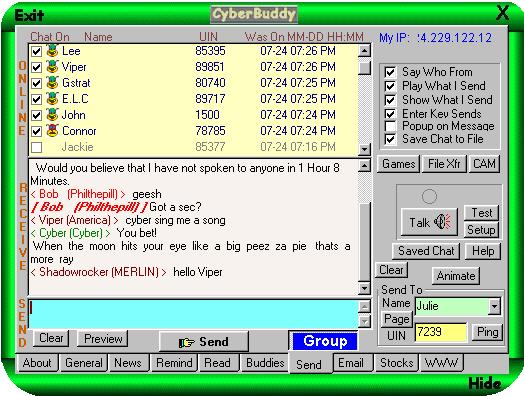Viewport: 524px width, 396px height.
Task: Open the Games button
Action: pos(398,164)
